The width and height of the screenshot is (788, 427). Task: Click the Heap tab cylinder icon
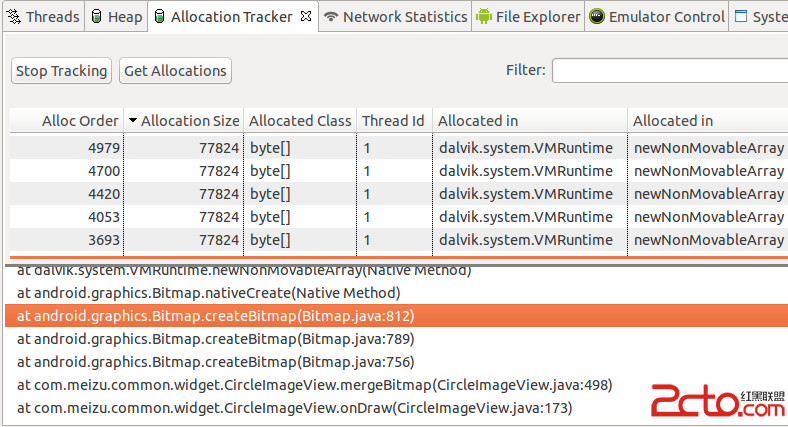(x=96, y=17)
